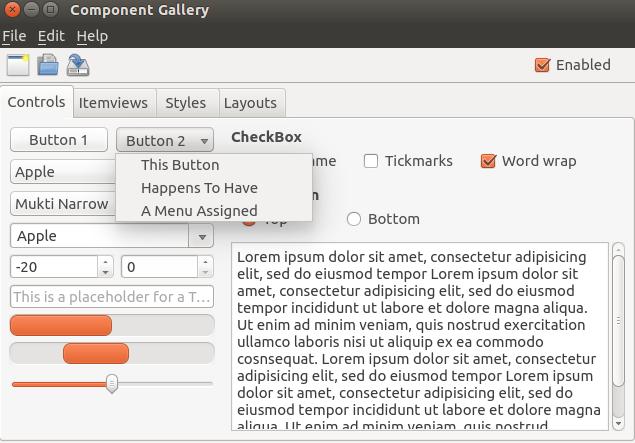Open the Button 2 dropdown arrow
The height and width of the screenshot is (443, 635).
coord(203,141)
